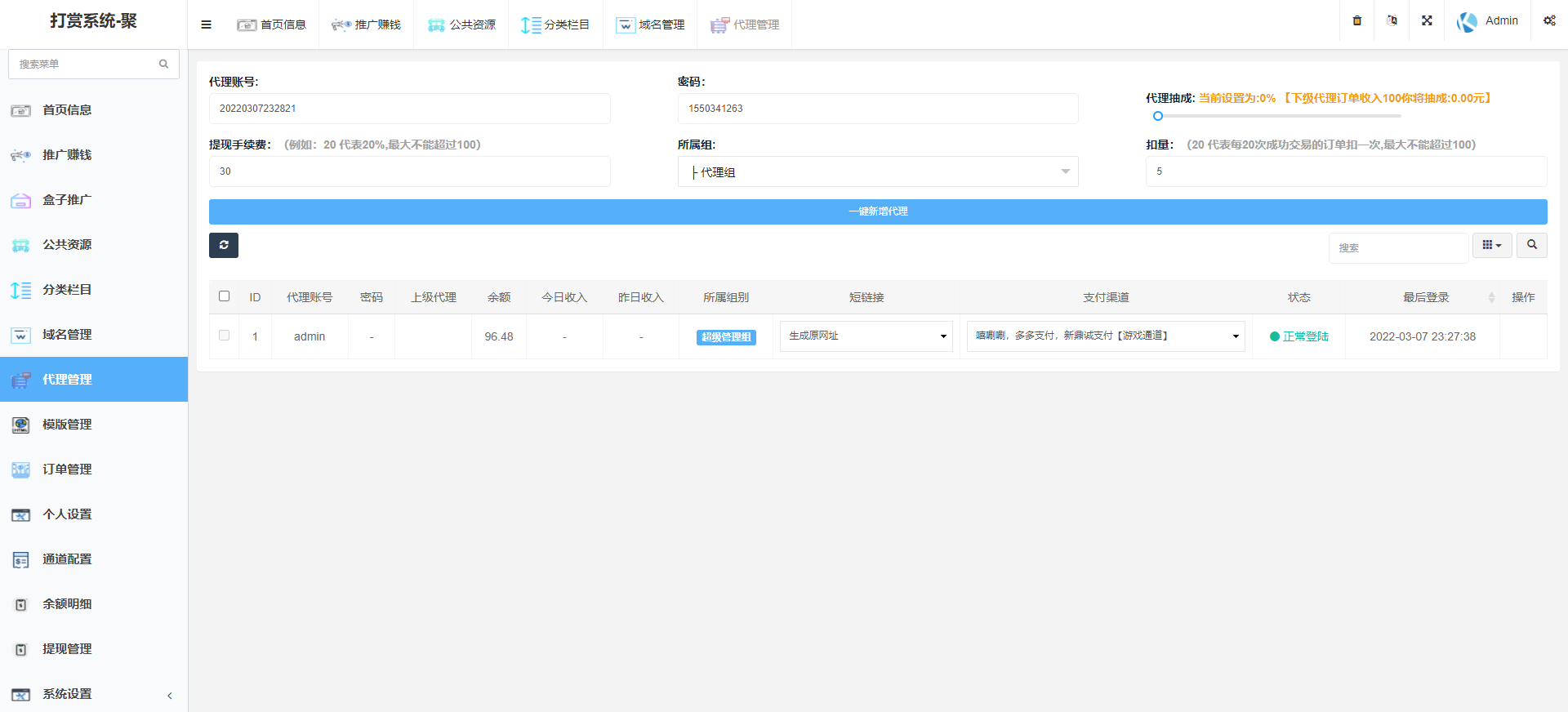Click the dark refresh table button
The height and width of the screenshot is (712, 1568).
point(224,245)
